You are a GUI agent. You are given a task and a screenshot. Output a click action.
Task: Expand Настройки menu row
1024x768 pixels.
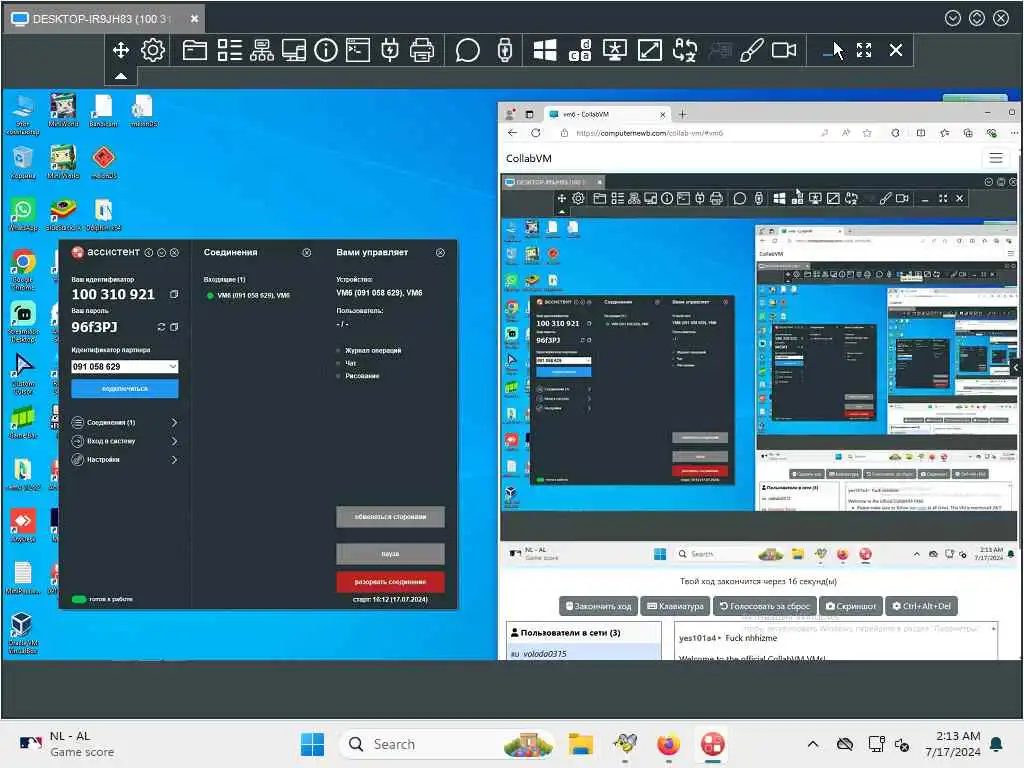(125, 460)
